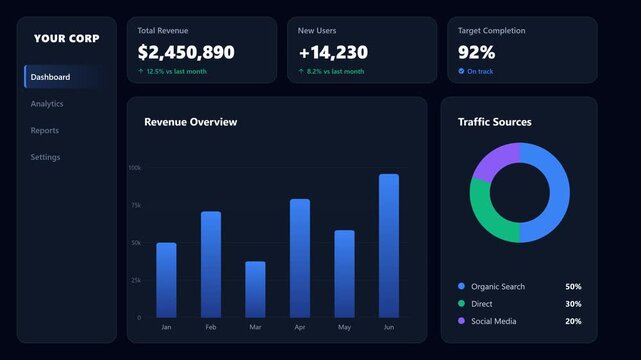Click the green Direct legend dot

click(x=462, y=303)
